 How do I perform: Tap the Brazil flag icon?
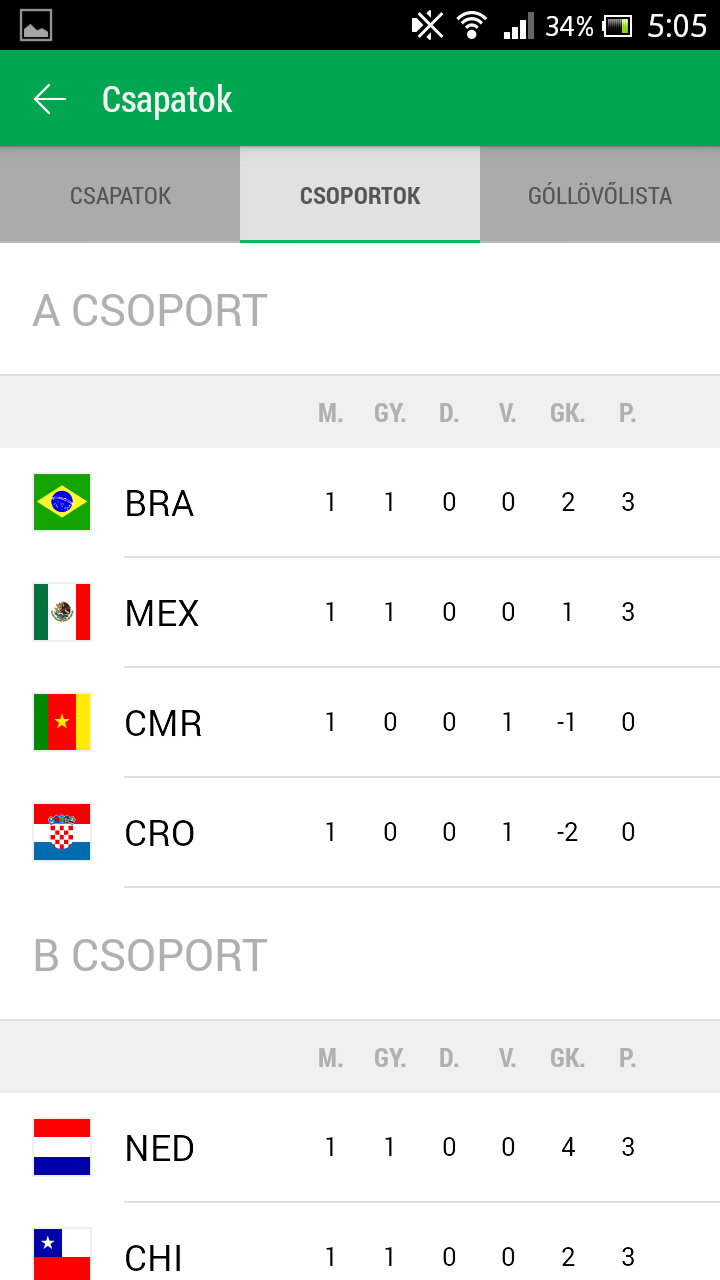click(x=62, y=502)
